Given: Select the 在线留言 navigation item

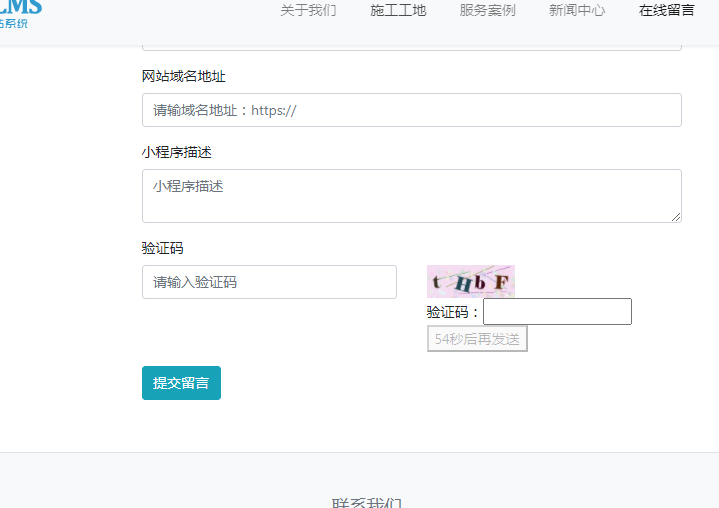Looking at the screenshot, I should pos(666,11).
